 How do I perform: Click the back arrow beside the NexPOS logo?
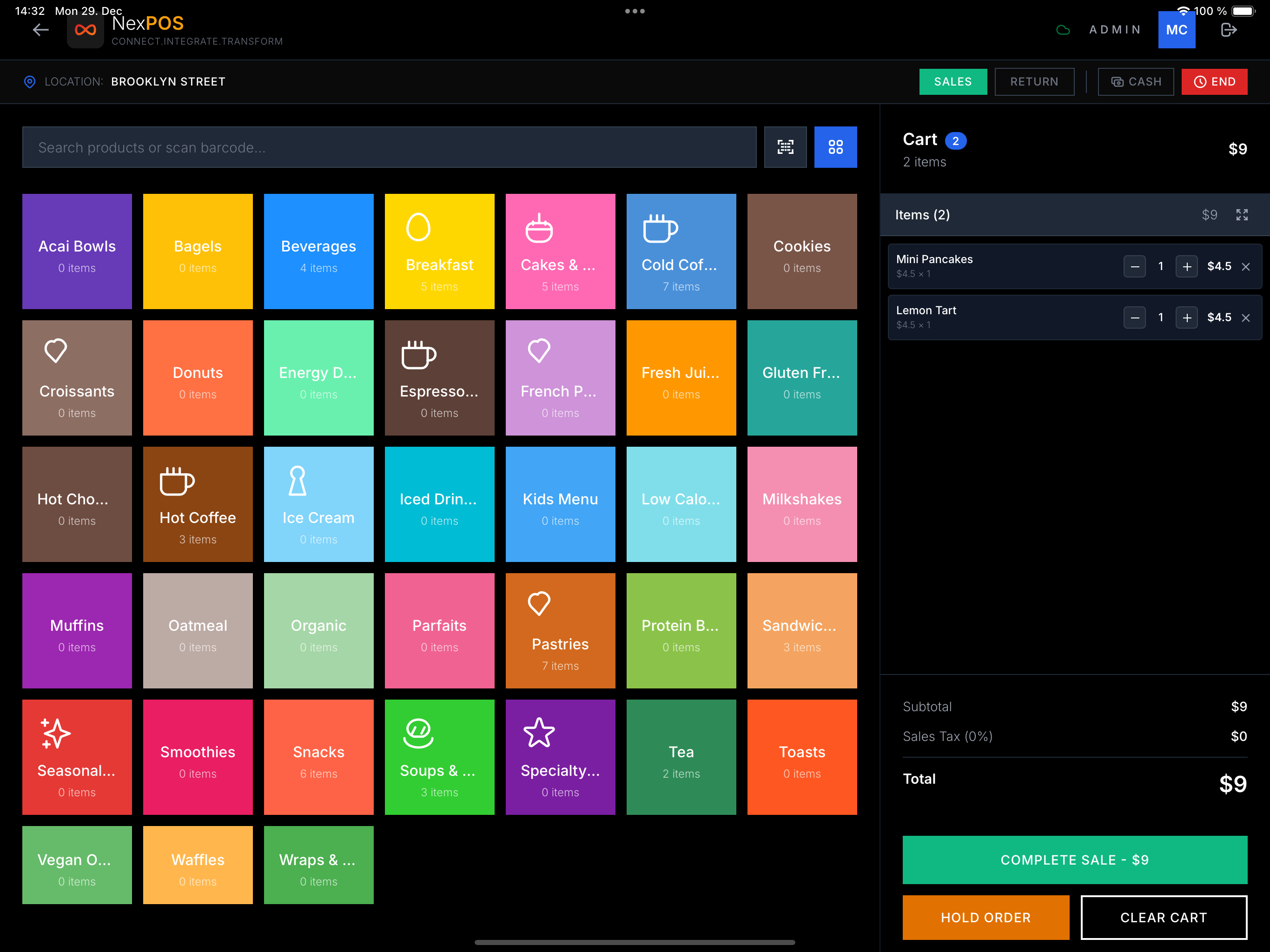[40, 30]
